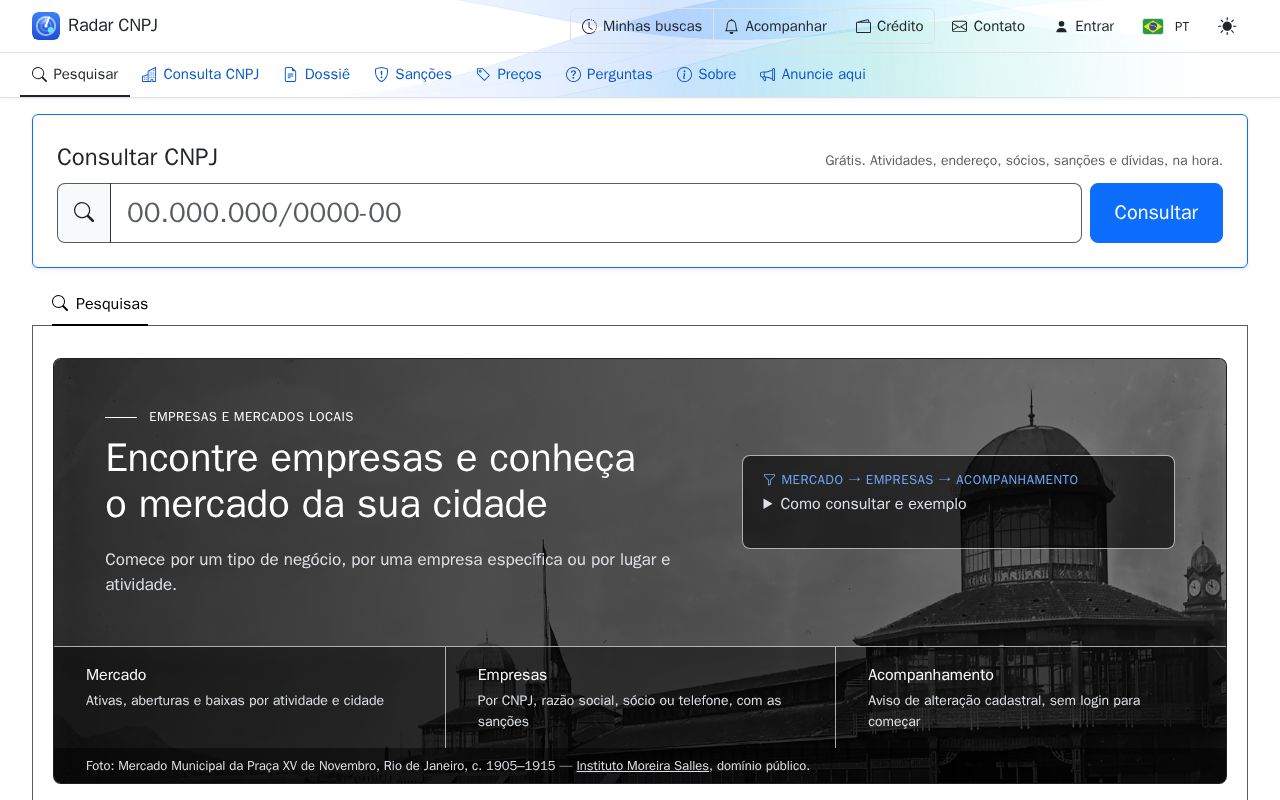Open the Contato link
This screenshot has width=1280, height=800.
[988, 27]
